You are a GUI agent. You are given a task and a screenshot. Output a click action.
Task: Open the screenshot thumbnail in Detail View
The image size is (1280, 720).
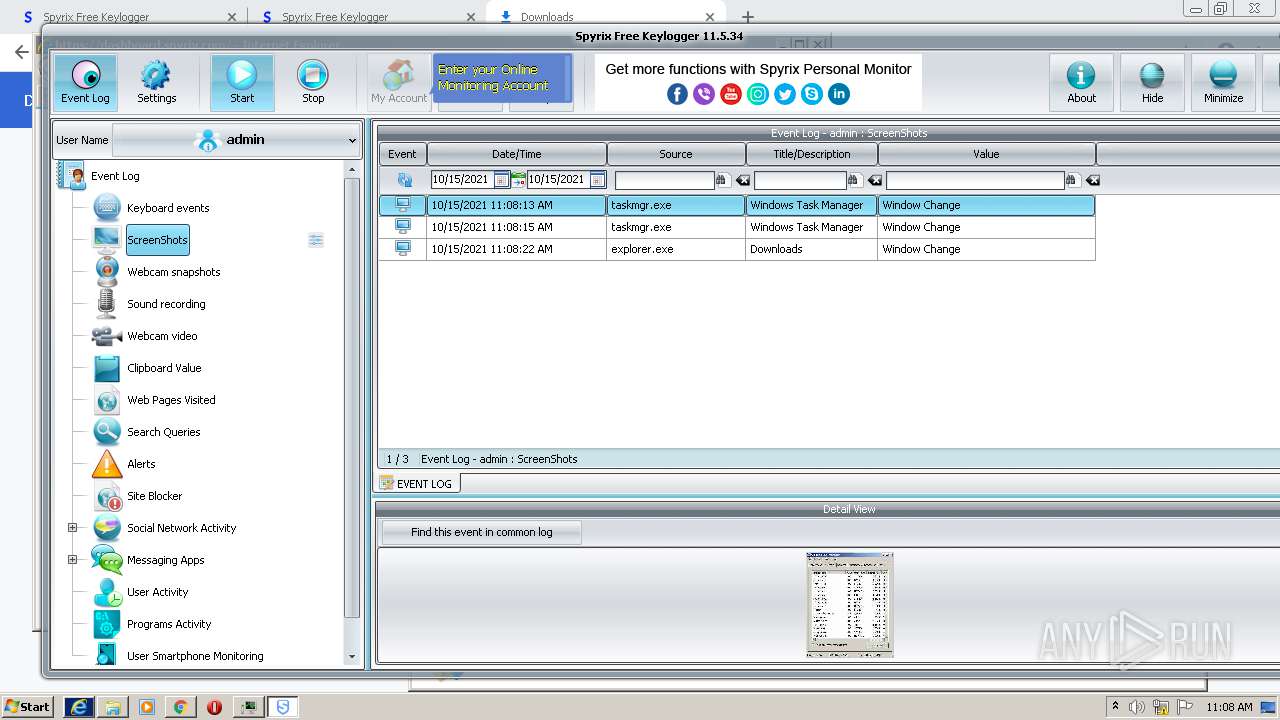[849, 604]
